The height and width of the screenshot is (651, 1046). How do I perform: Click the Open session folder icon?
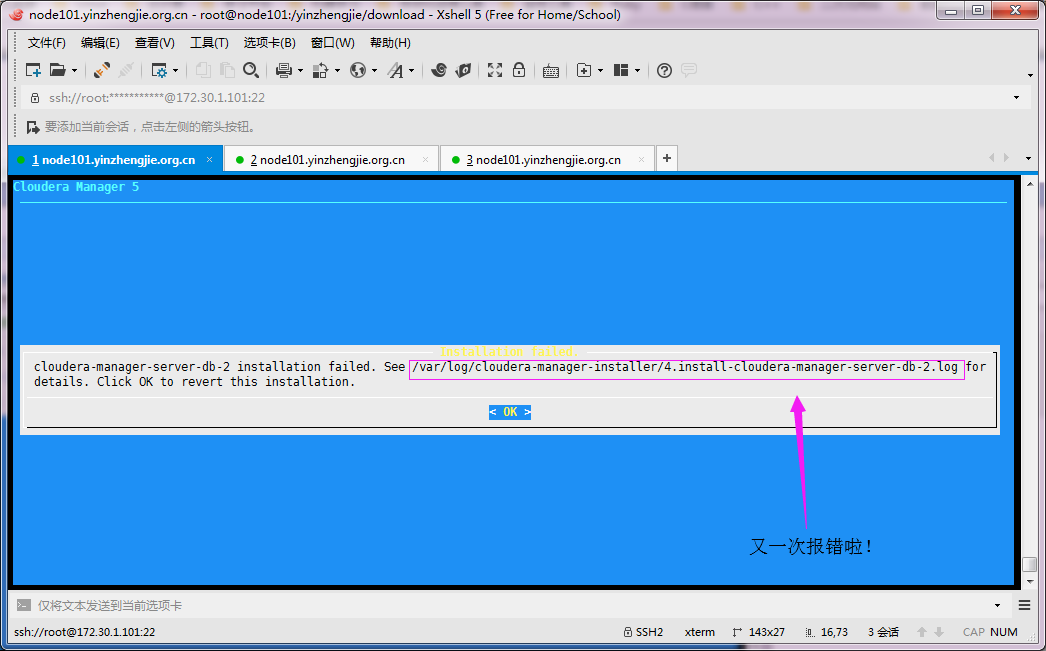click(x=58, y=70)
